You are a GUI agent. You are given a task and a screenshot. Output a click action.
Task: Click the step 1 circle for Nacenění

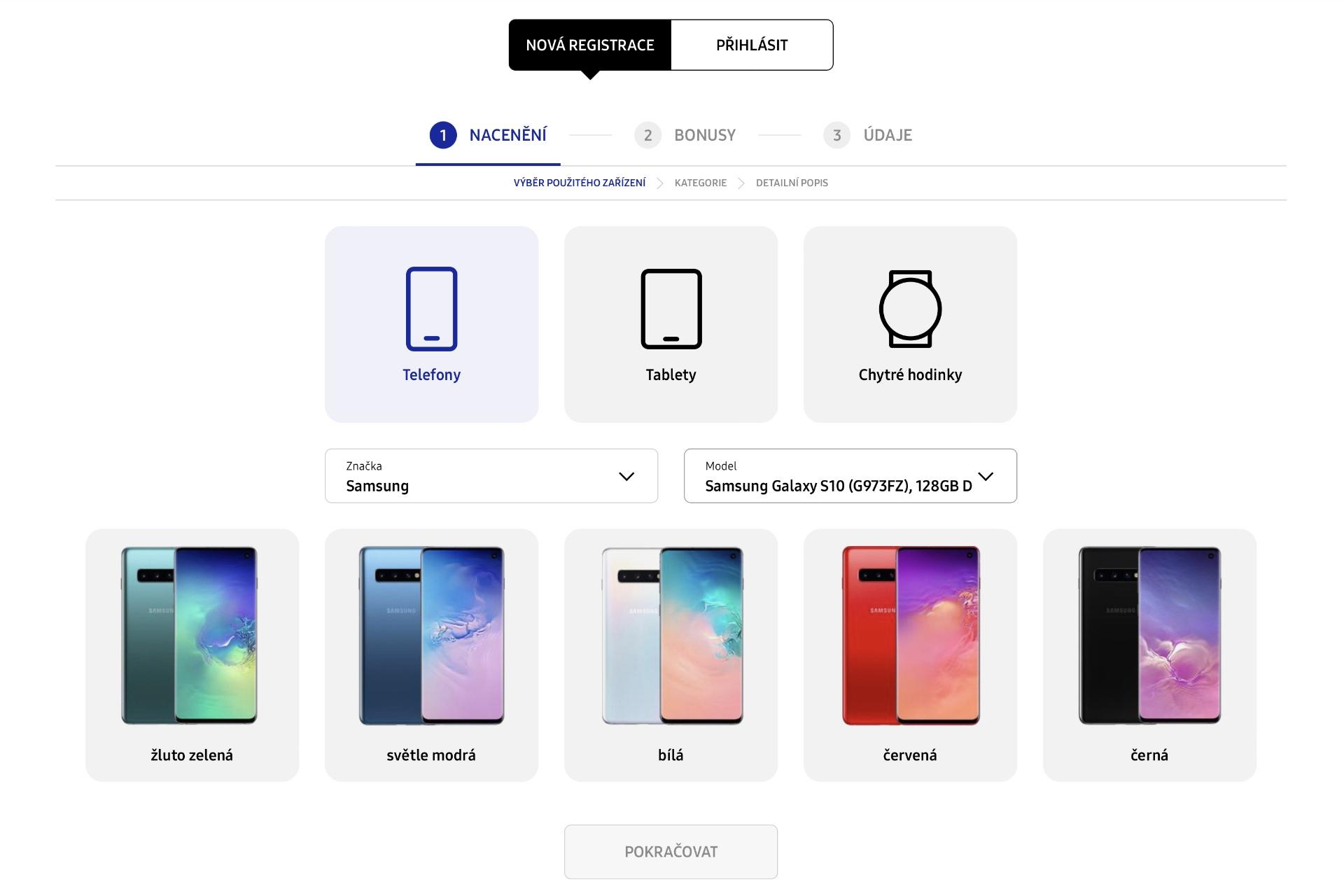pos(443,135)
